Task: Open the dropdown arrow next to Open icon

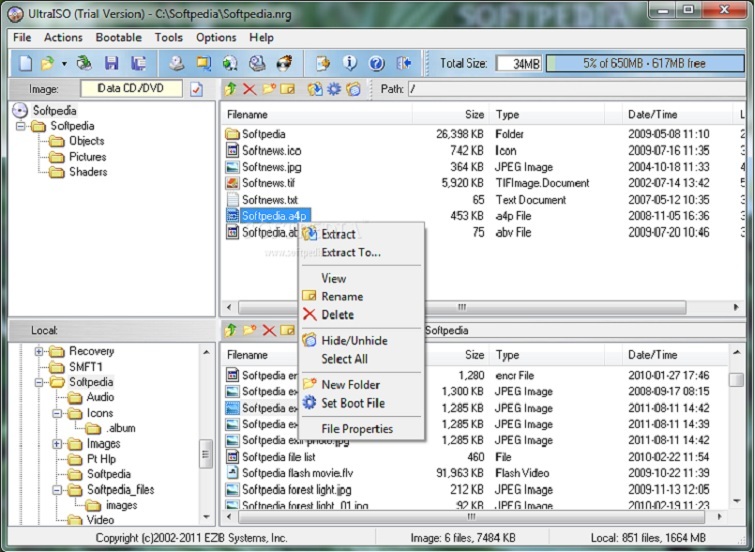Action: coord(64,63)
